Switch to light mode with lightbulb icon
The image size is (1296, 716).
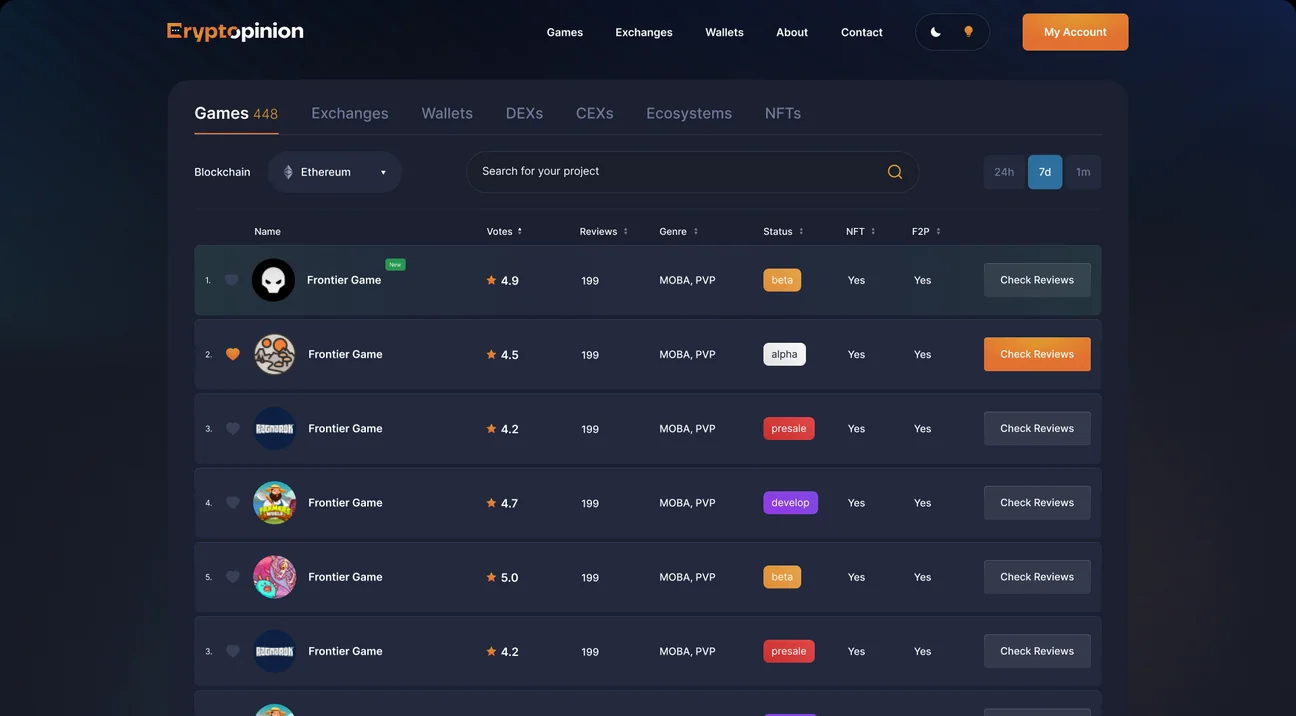pyautogui.click(x=968, y=32)
